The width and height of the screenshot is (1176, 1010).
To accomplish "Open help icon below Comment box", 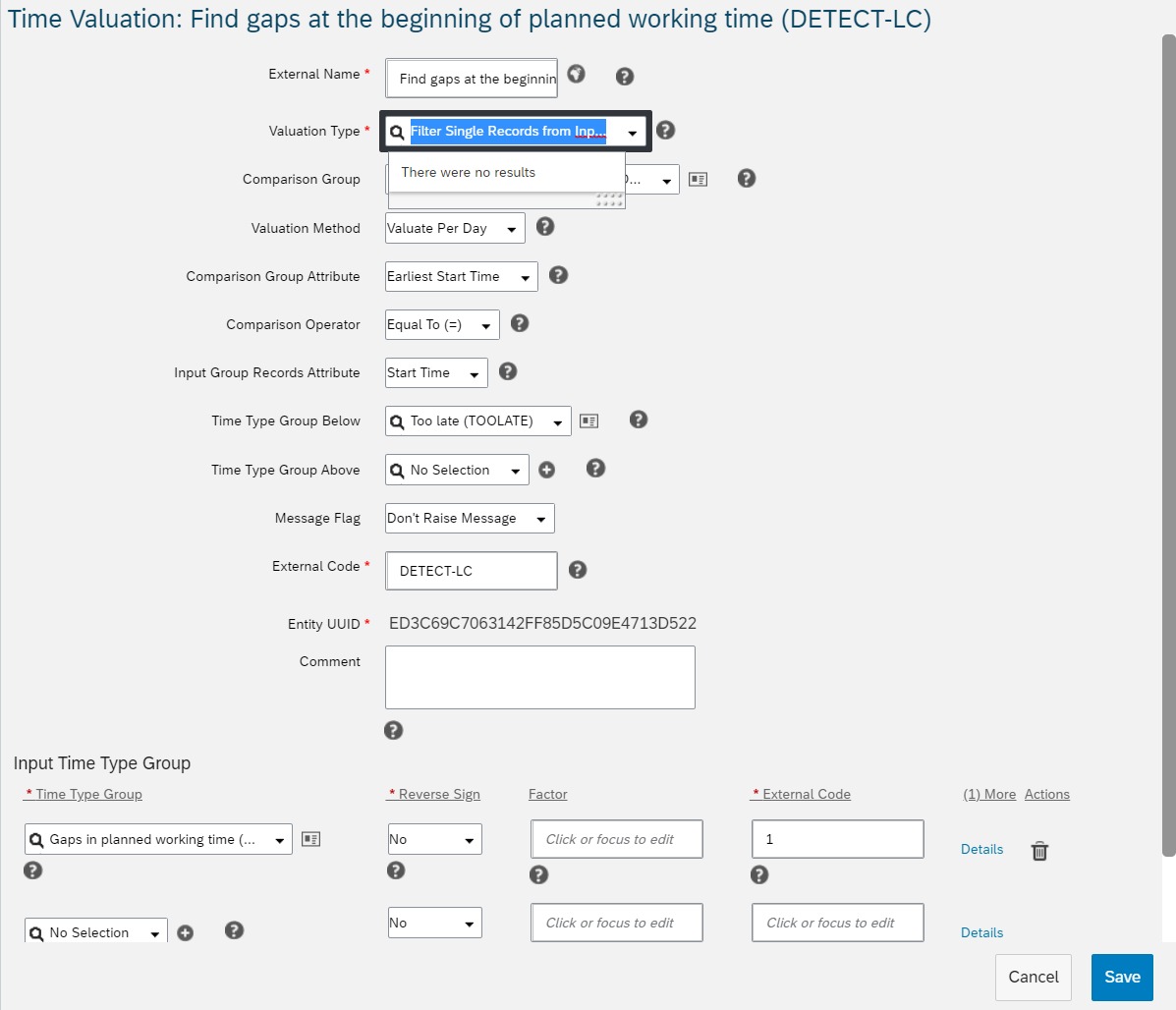I will [394, 730].
